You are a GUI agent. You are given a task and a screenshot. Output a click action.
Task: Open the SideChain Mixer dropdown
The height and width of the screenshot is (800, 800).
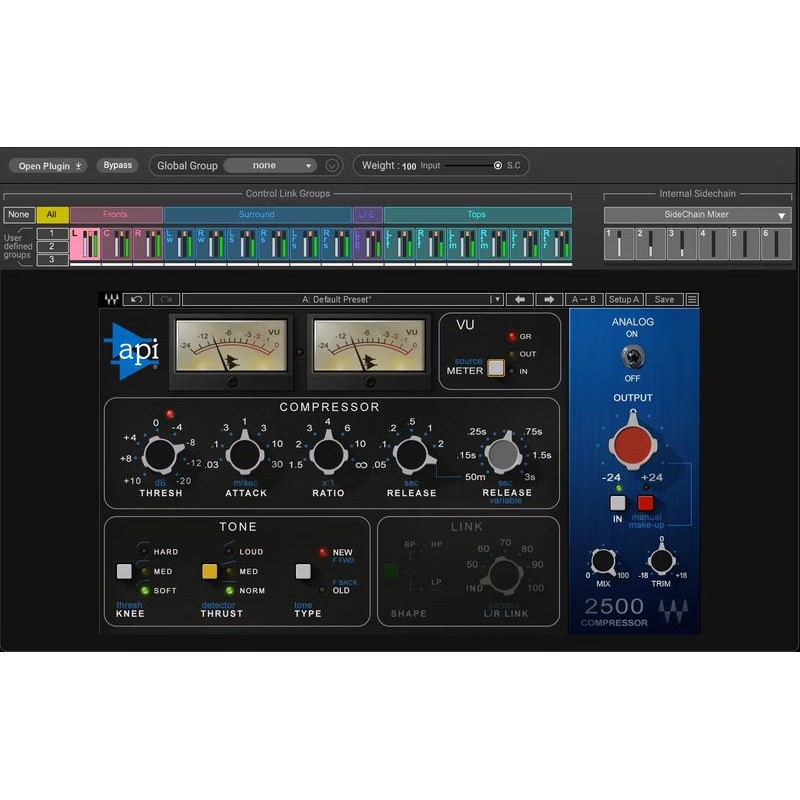(x=699, y=214)
